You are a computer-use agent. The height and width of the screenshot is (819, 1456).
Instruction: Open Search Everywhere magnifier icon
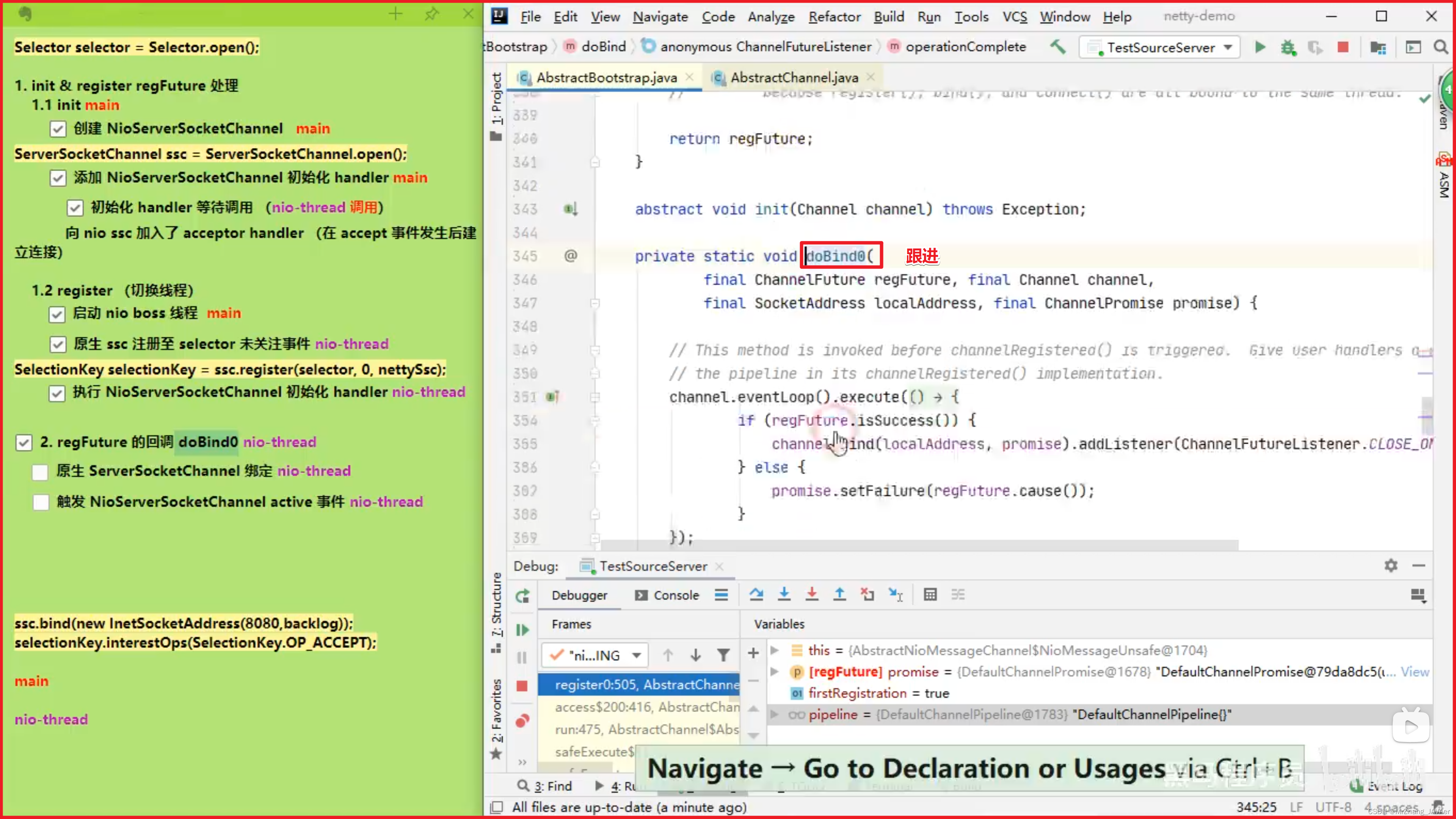click(1441, 47)
